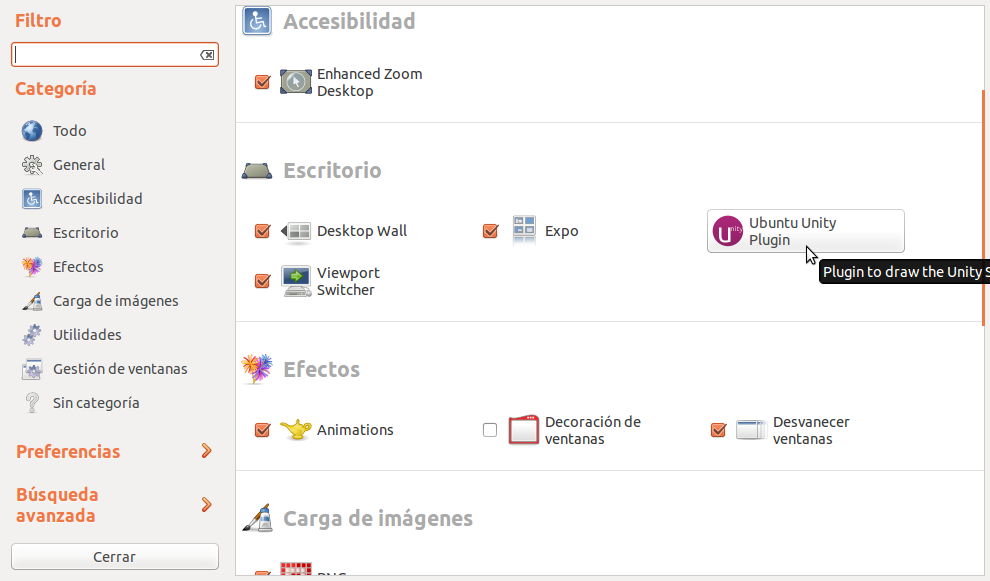Click the Desktop Wall plugin icon
The width and height of the screenshot is (990, 581).
click(297, 231)
